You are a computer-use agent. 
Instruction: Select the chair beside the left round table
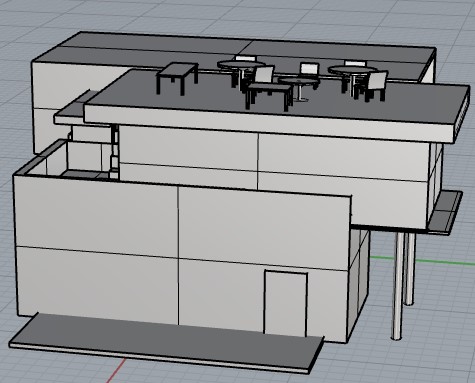(x=263, y=77)
